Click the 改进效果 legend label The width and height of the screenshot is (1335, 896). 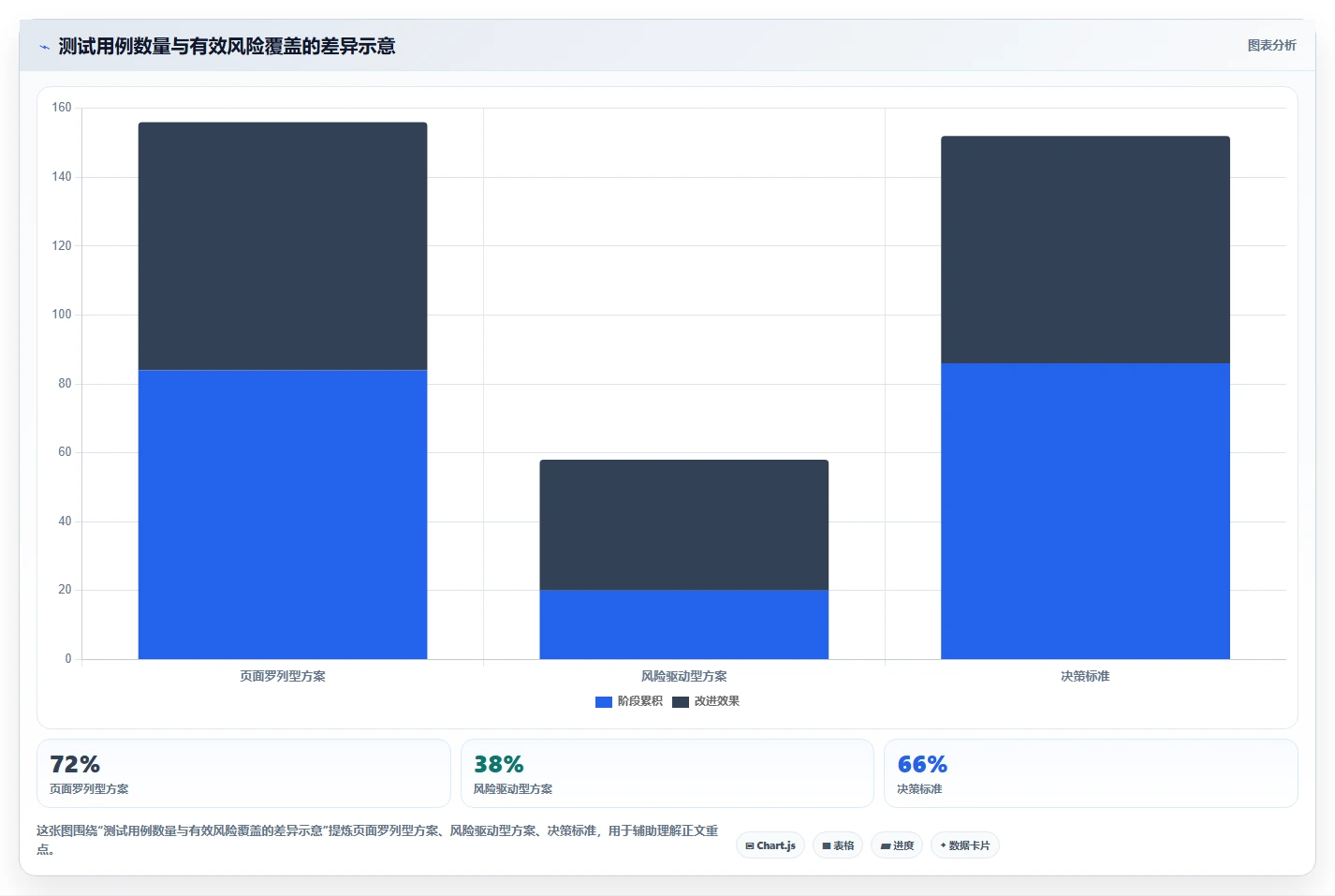point(716,701)
